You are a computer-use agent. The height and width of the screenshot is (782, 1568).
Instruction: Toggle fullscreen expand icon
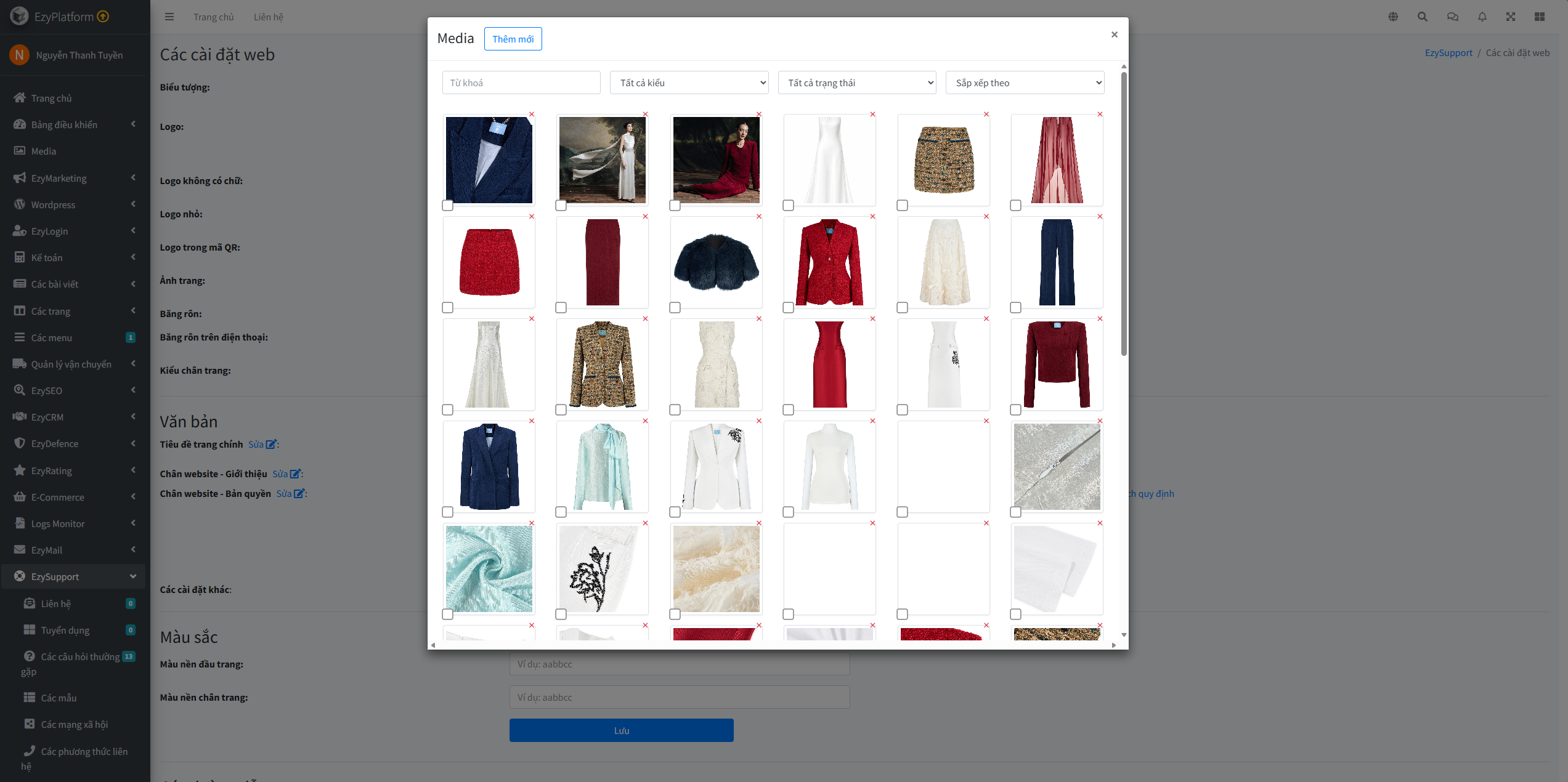[x=1511, y=17]
